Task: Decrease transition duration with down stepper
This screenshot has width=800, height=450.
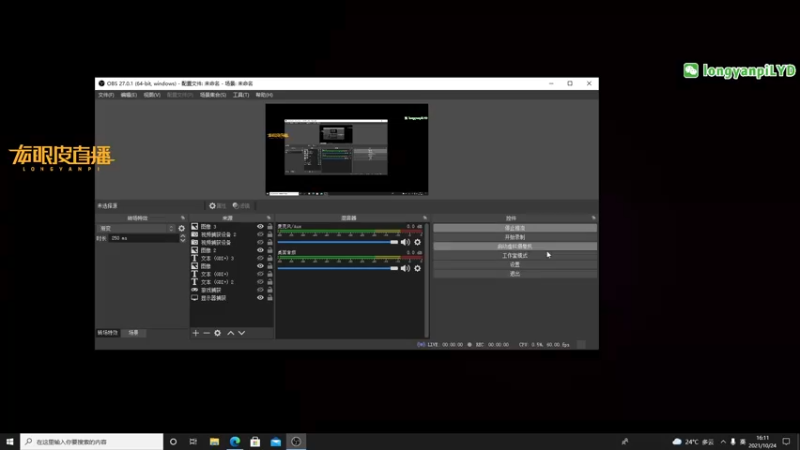Action: (x=183, y=240)
